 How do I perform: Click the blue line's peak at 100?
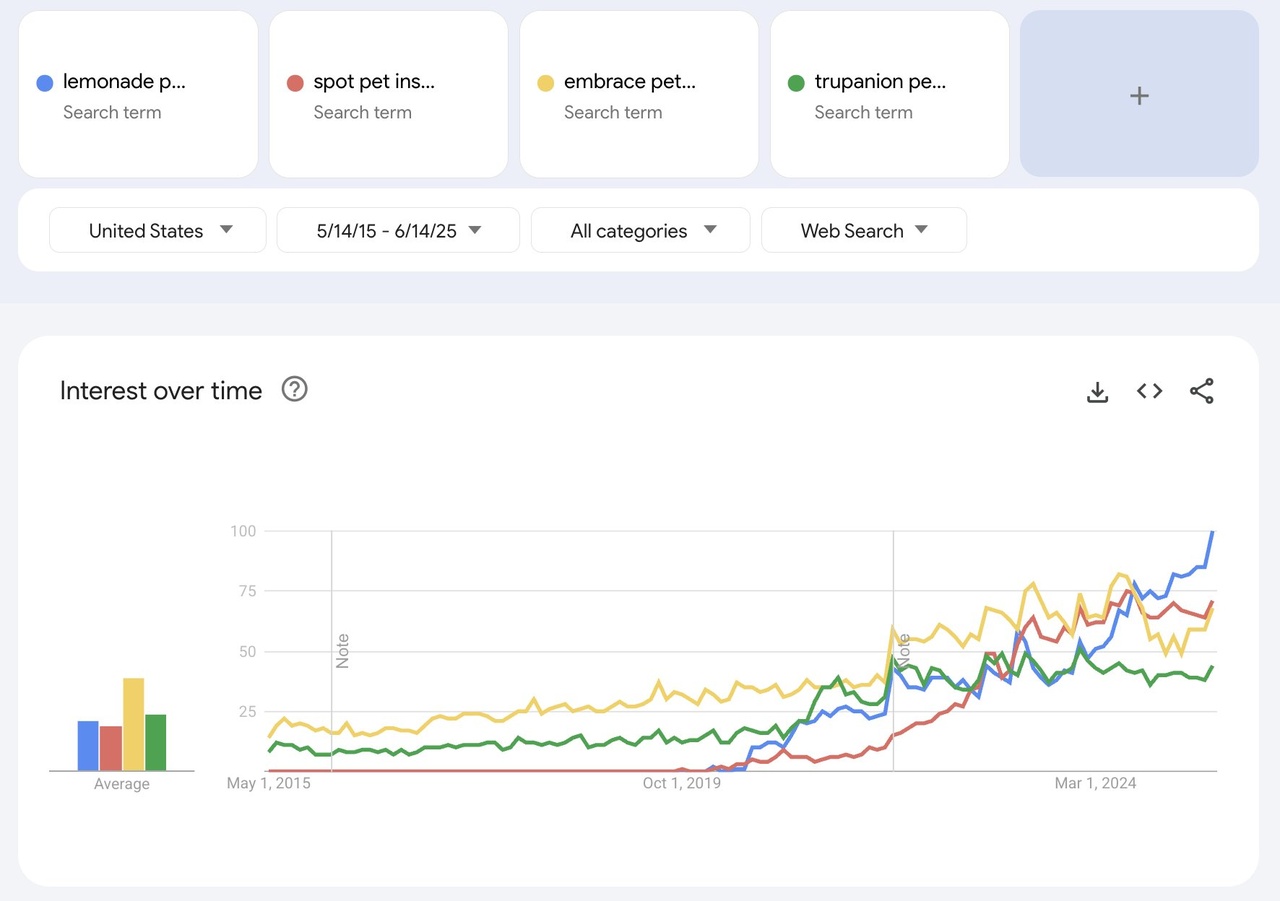[1213, 532]
